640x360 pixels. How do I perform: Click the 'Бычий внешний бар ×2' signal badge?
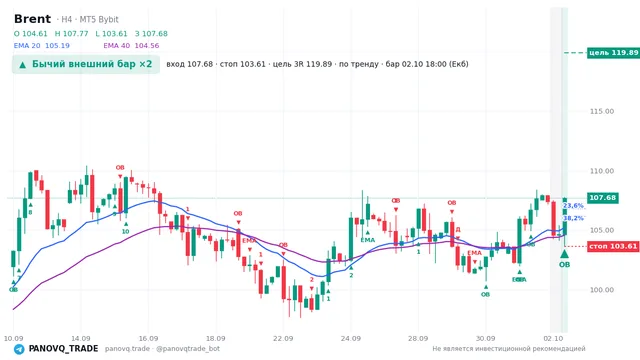click(x=86, y=64)
